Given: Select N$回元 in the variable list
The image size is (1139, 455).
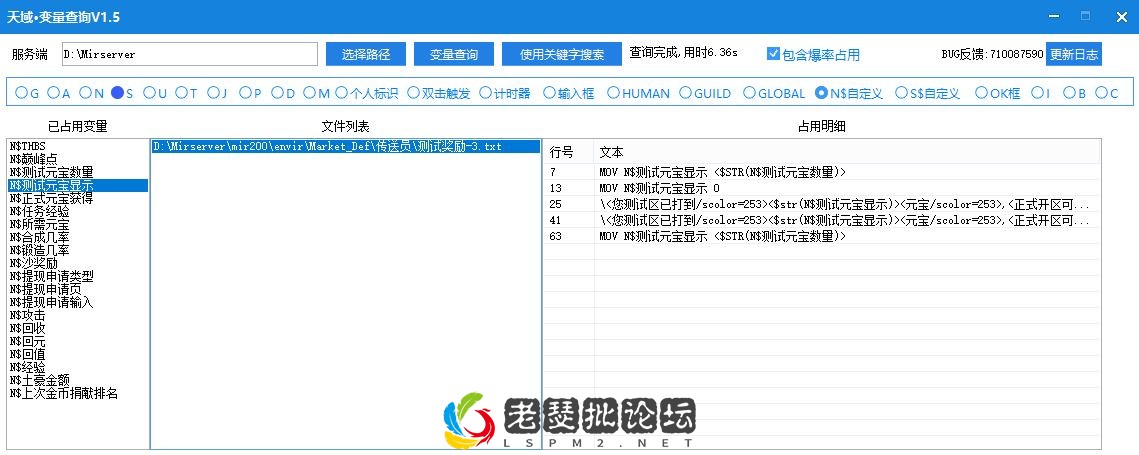Looking at the screenshot, I should coord(77,342).
